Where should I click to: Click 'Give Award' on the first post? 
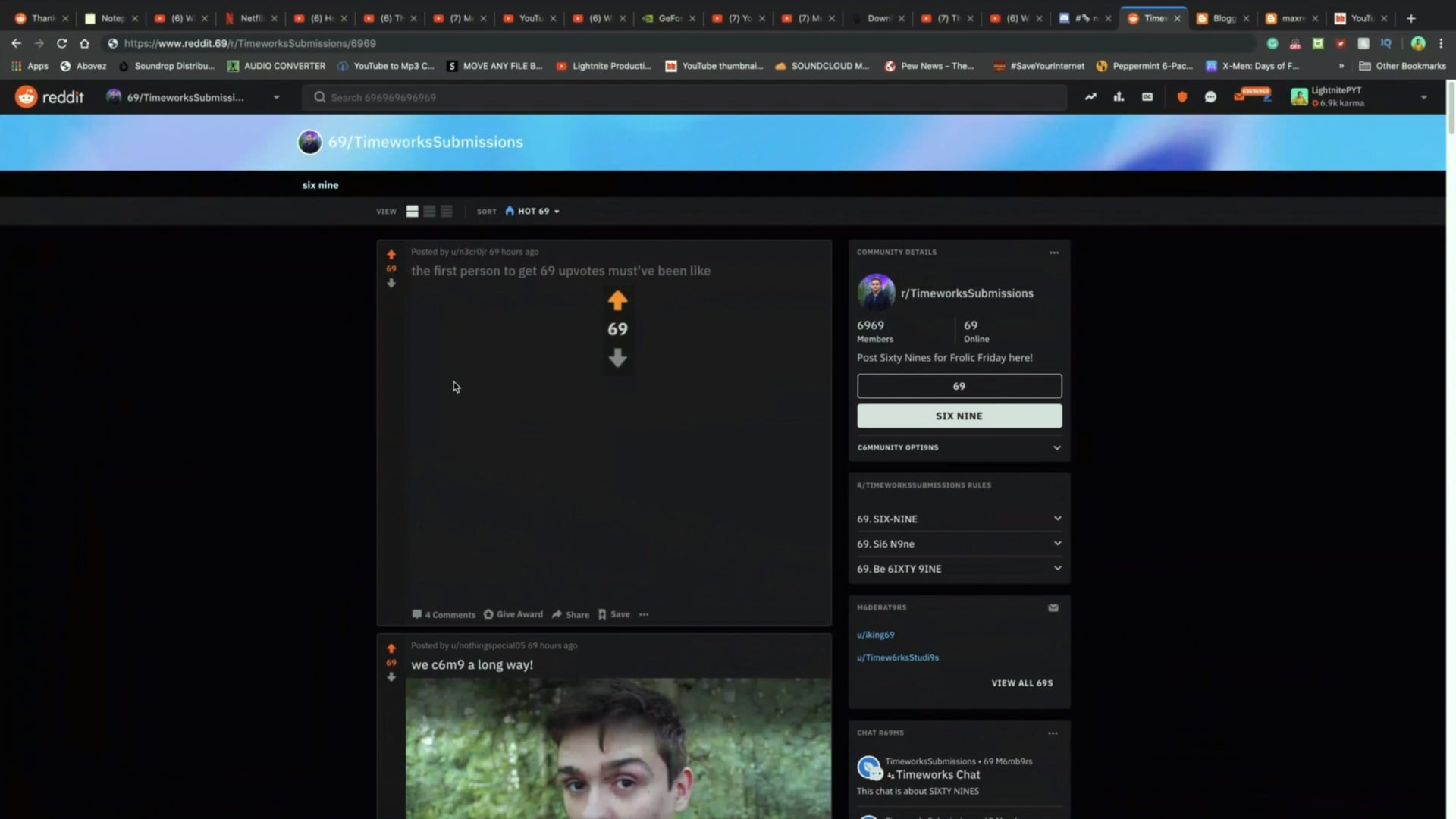(x=513, y=614)
